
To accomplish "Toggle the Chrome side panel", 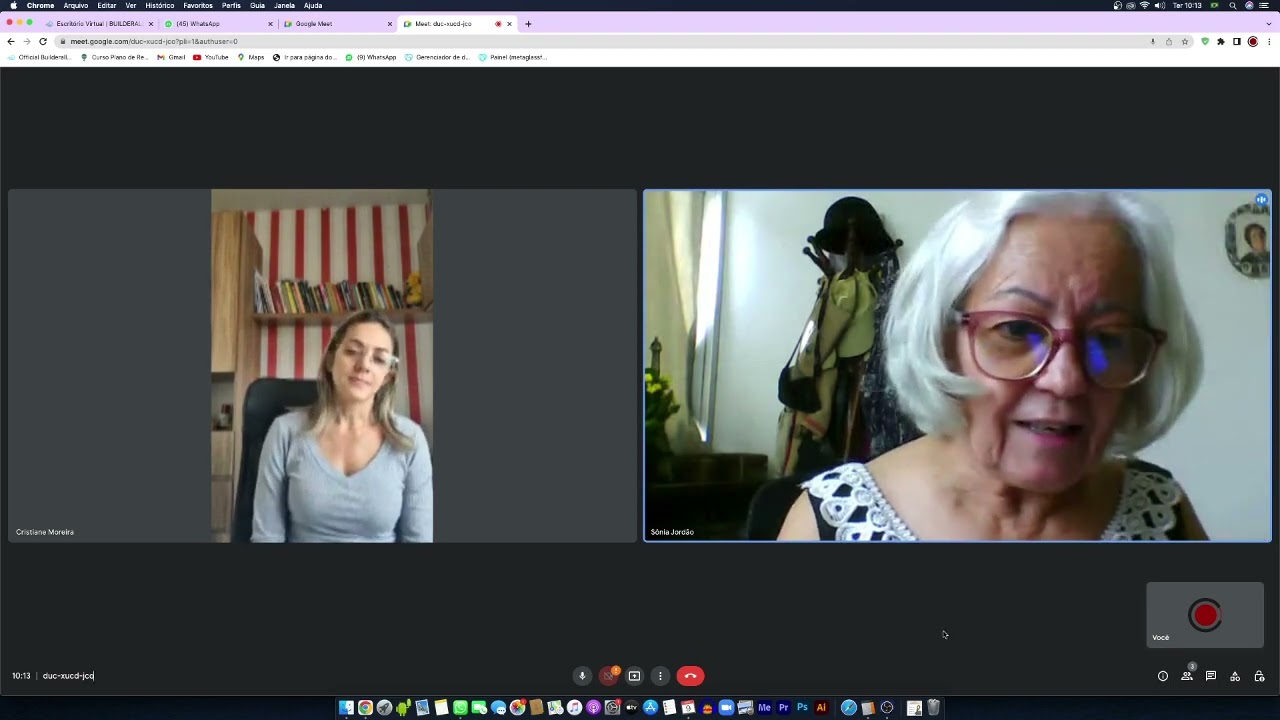I will pos(1237,41).
